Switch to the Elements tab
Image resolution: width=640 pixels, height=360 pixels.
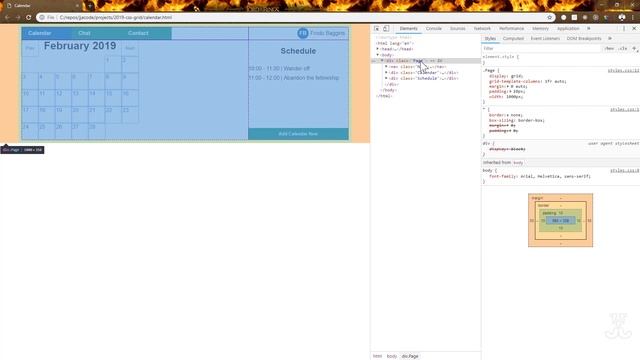click(409, 29)
